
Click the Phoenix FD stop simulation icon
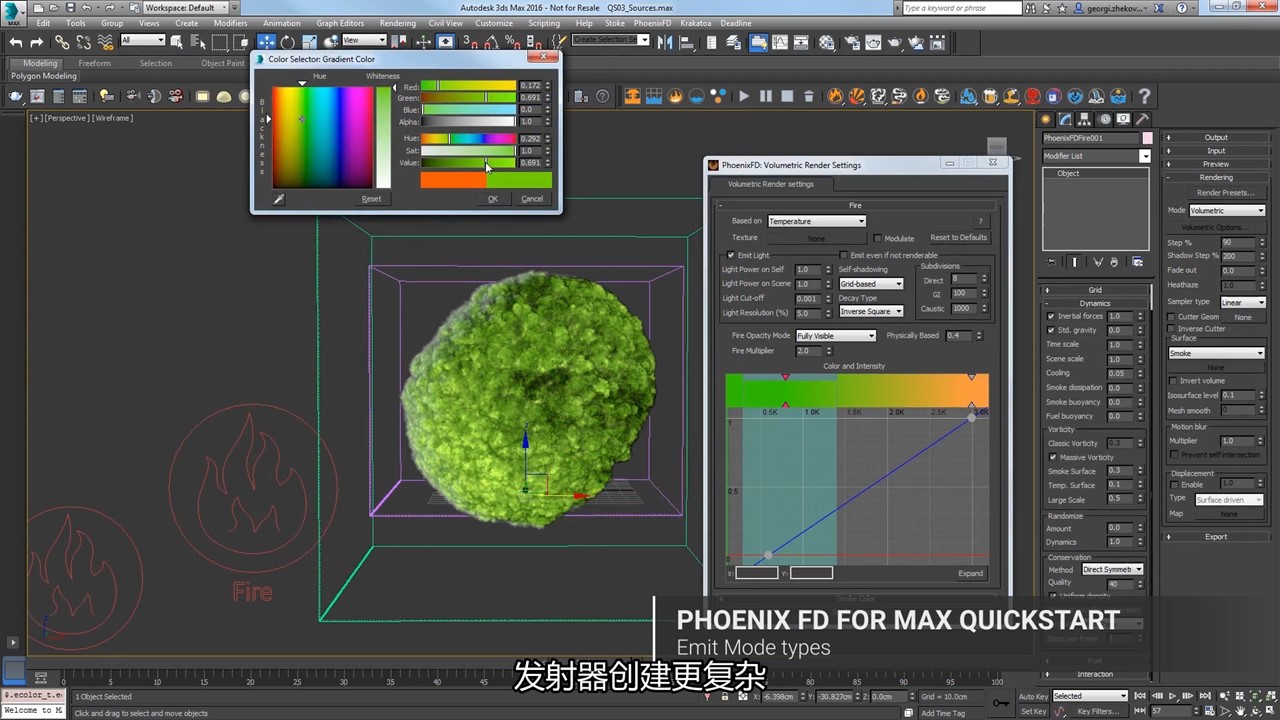787,97
